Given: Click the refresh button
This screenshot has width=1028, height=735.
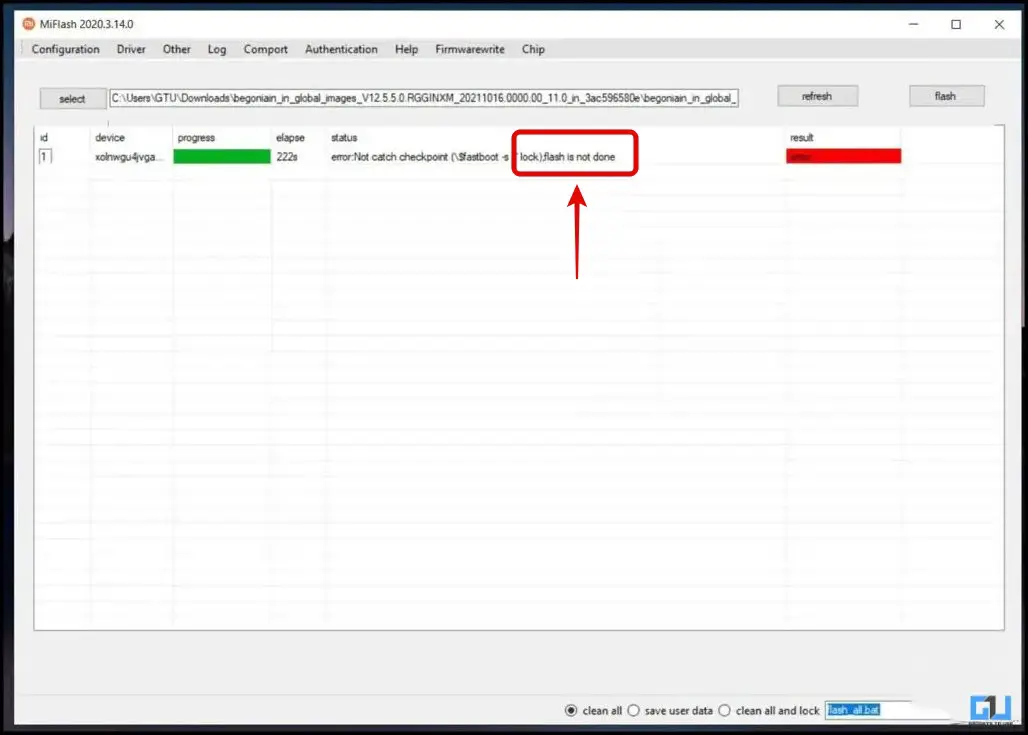Looking at the screenshot, I should pos(817,96).
